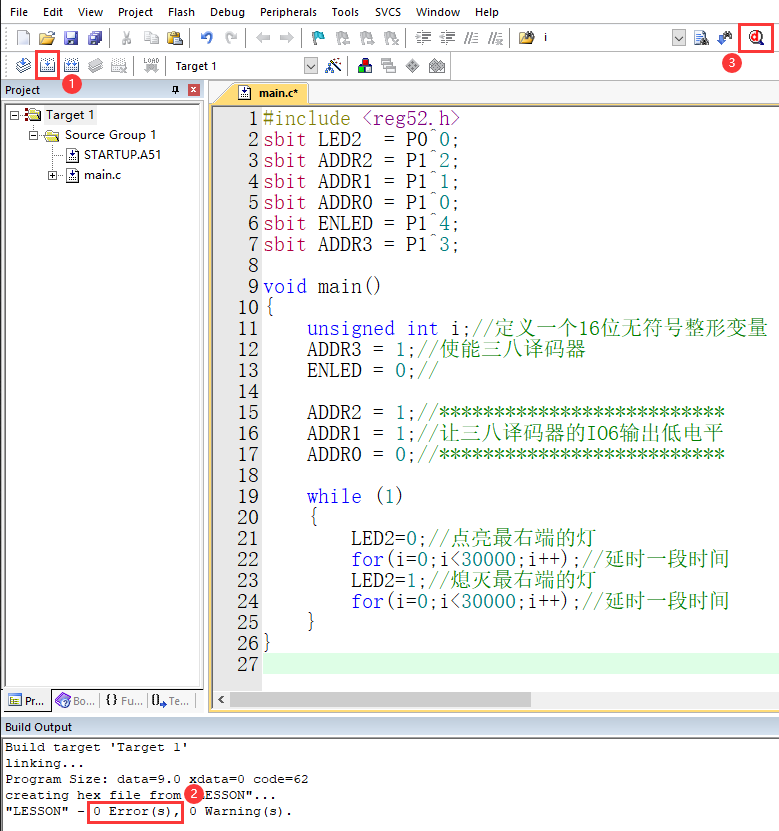Start the debug session icon
The image size is (779, 831).
756,38
